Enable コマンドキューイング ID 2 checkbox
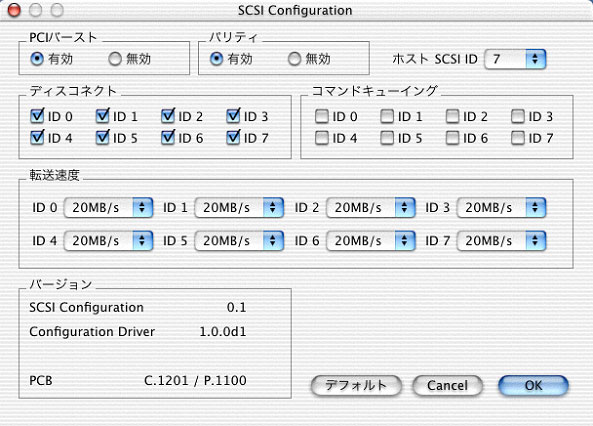Image resolution: width=593 pixels, height=426 pixels. tap(452, 117)
